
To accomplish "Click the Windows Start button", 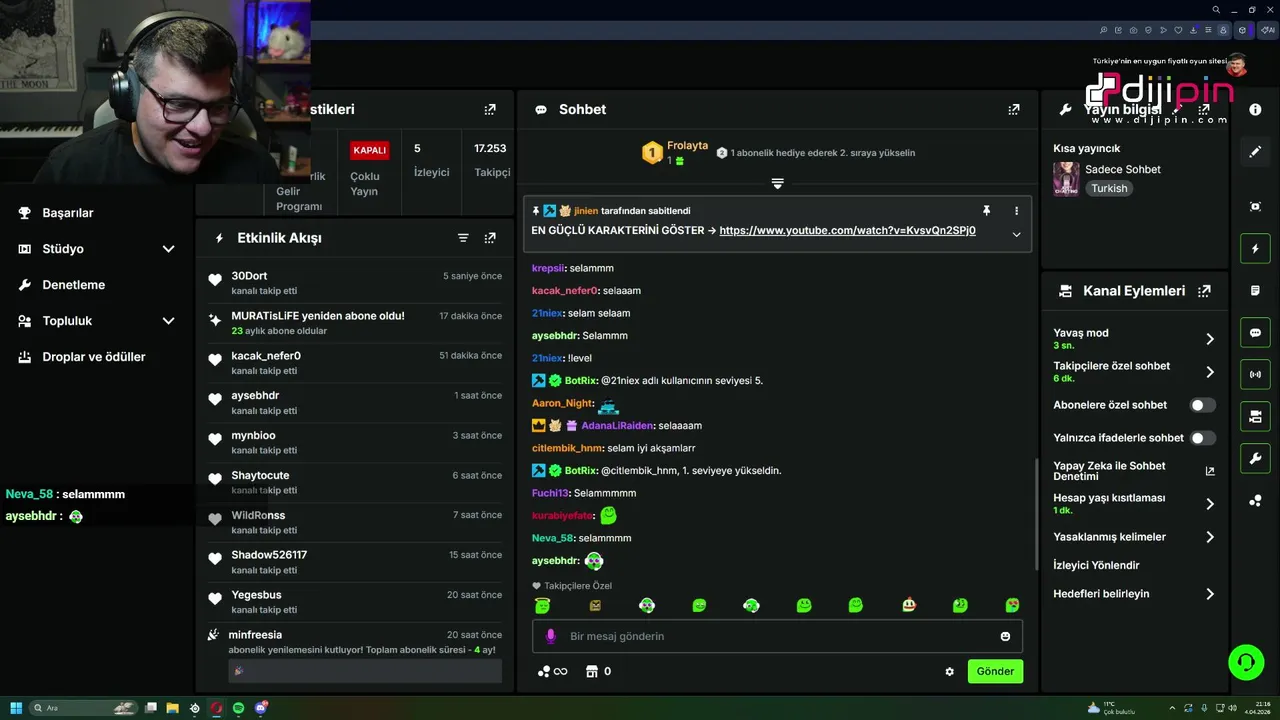I will (16, 708).
